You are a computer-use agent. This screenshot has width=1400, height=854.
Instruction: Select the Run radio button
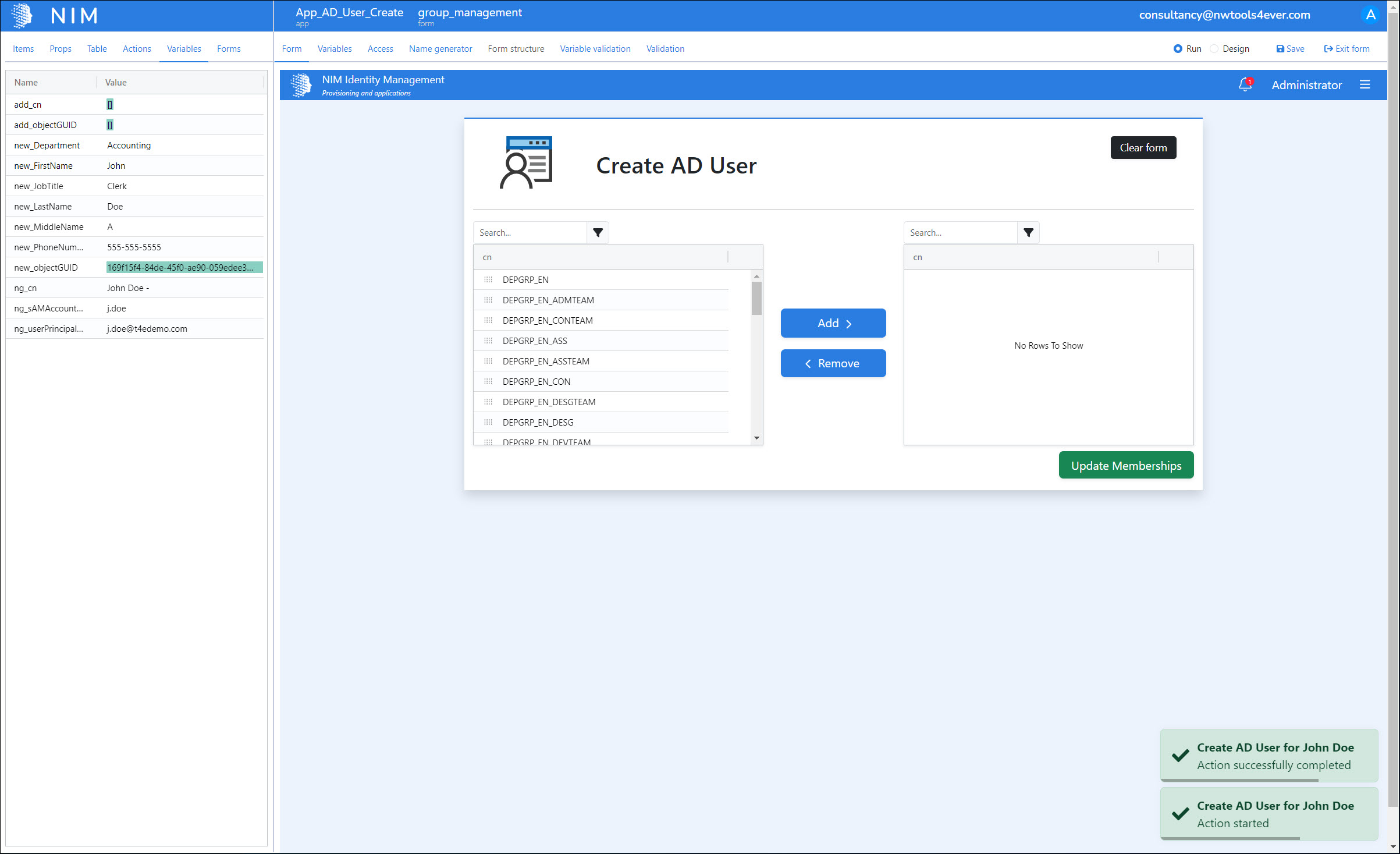pos(1178,49)
